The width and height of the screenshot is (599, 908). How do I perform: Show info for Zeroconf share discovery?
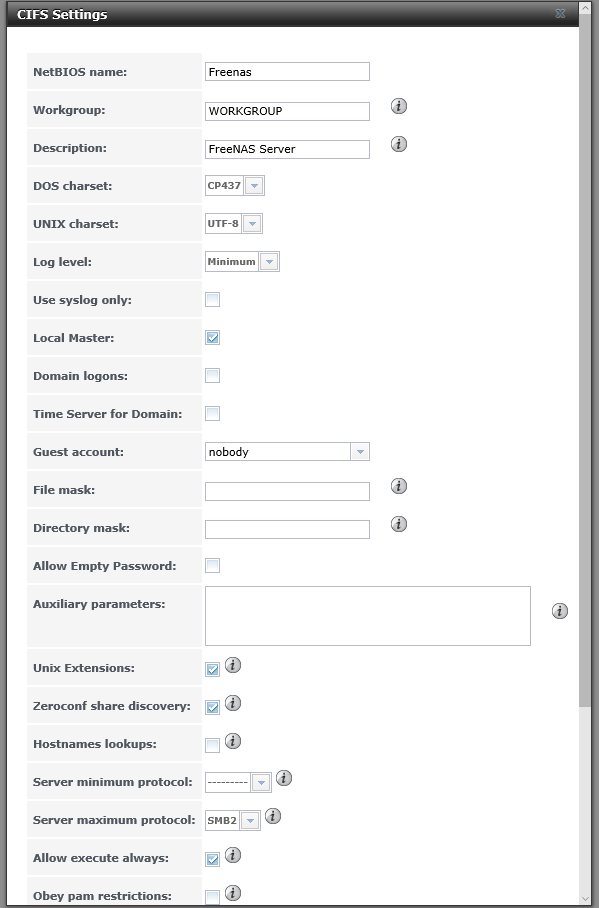pyautogui.click(x=233, y=703)
